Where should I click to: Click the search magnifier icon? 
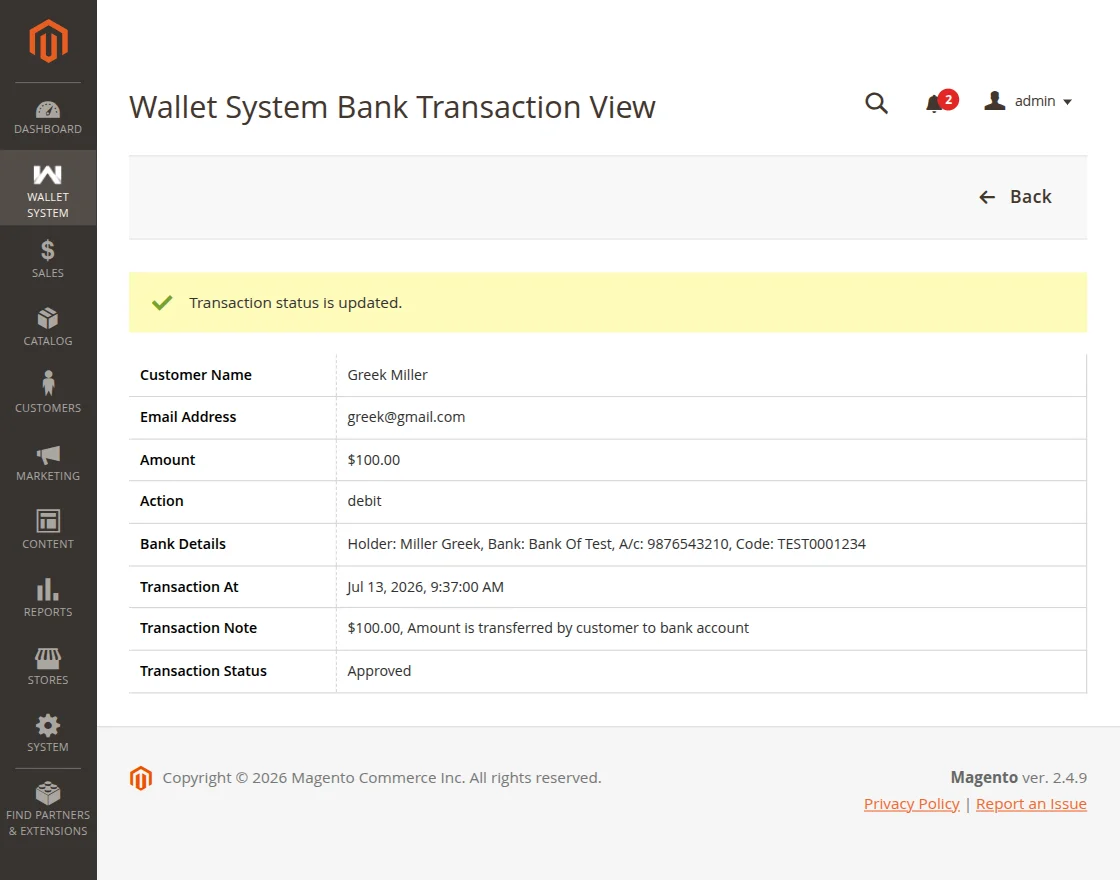876,103
